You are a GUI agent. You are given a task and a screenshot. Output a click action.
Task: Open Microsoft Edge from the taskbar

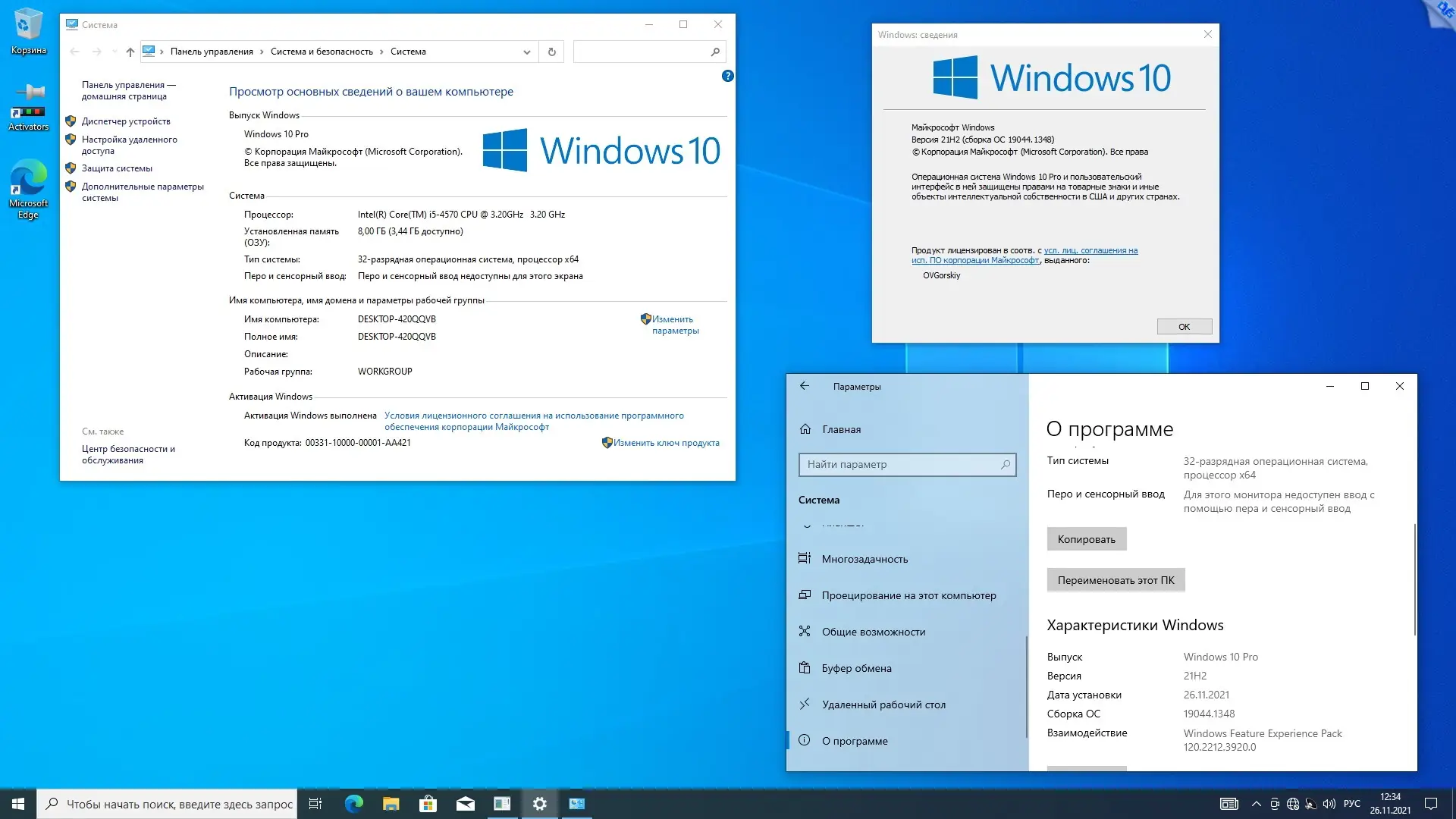353,804
